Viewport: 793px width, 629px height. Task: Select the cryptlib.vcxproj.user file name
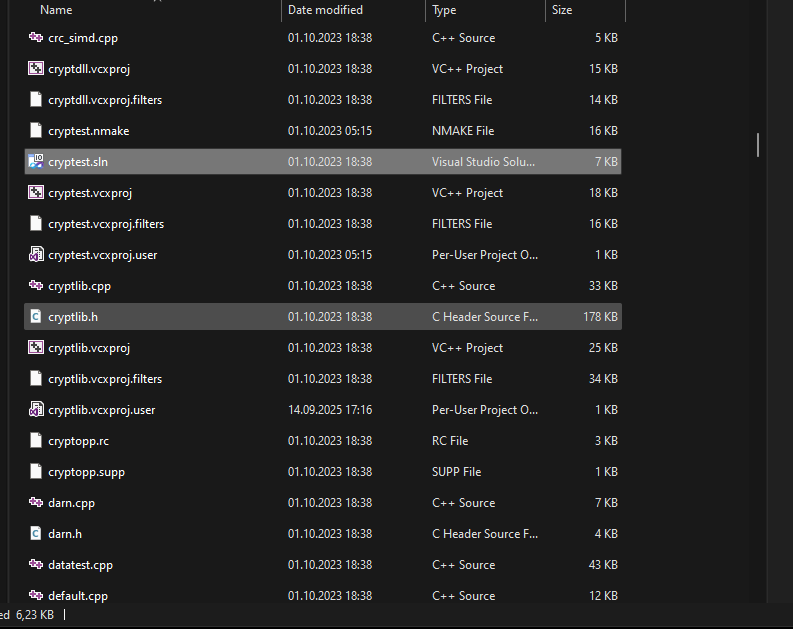[101, 410]
